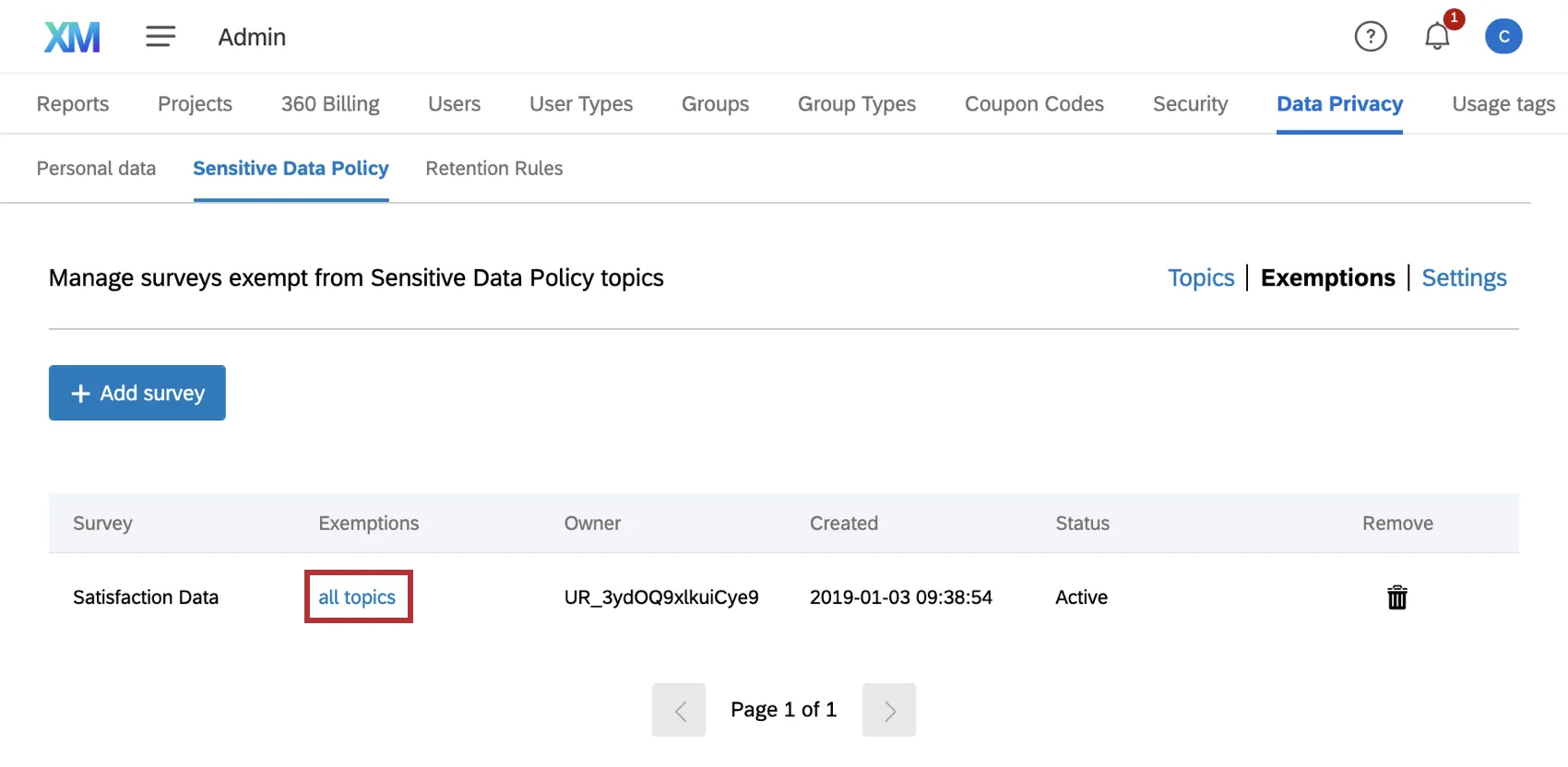The height and width of the screenshot is (767, 1568).
Task: Open Sensitive Data Policy Settings
Action: click(x=1464, y=277)
